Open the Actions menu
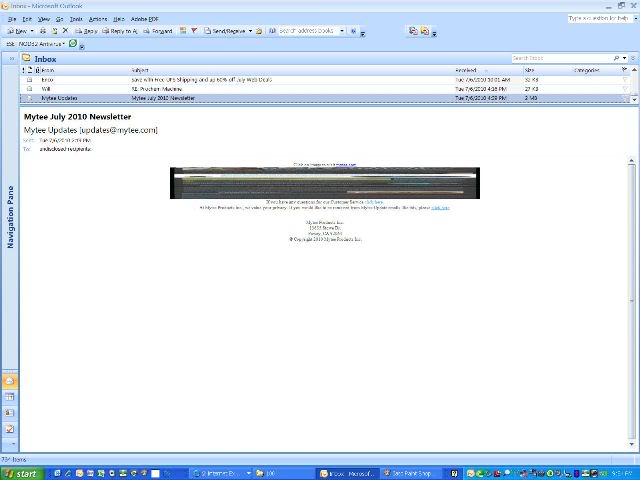This screenshot has height=480, width=640. coord(98,19)
